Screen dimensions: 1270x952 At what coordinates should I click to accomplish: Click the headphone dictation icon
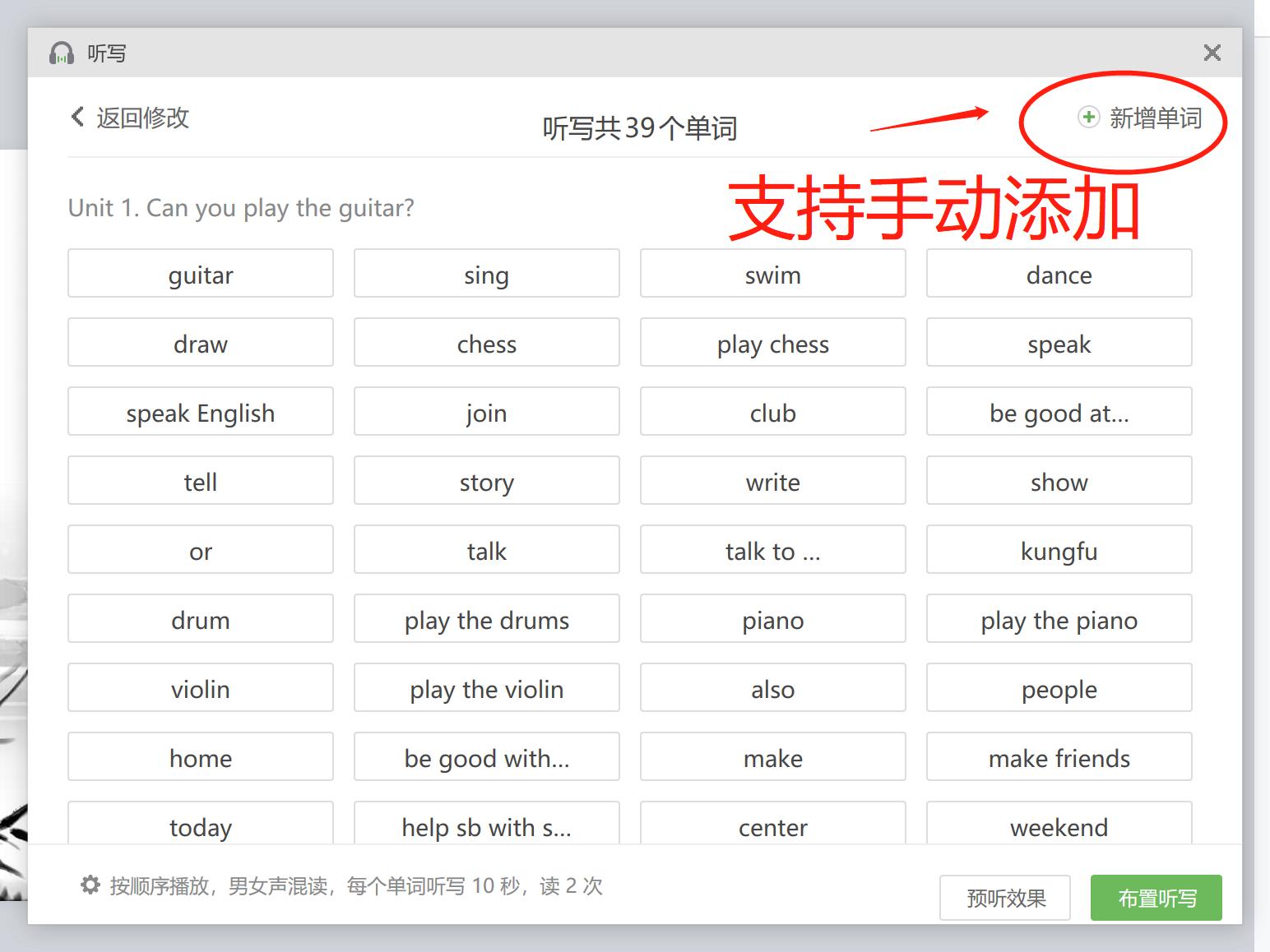[62, 53]
